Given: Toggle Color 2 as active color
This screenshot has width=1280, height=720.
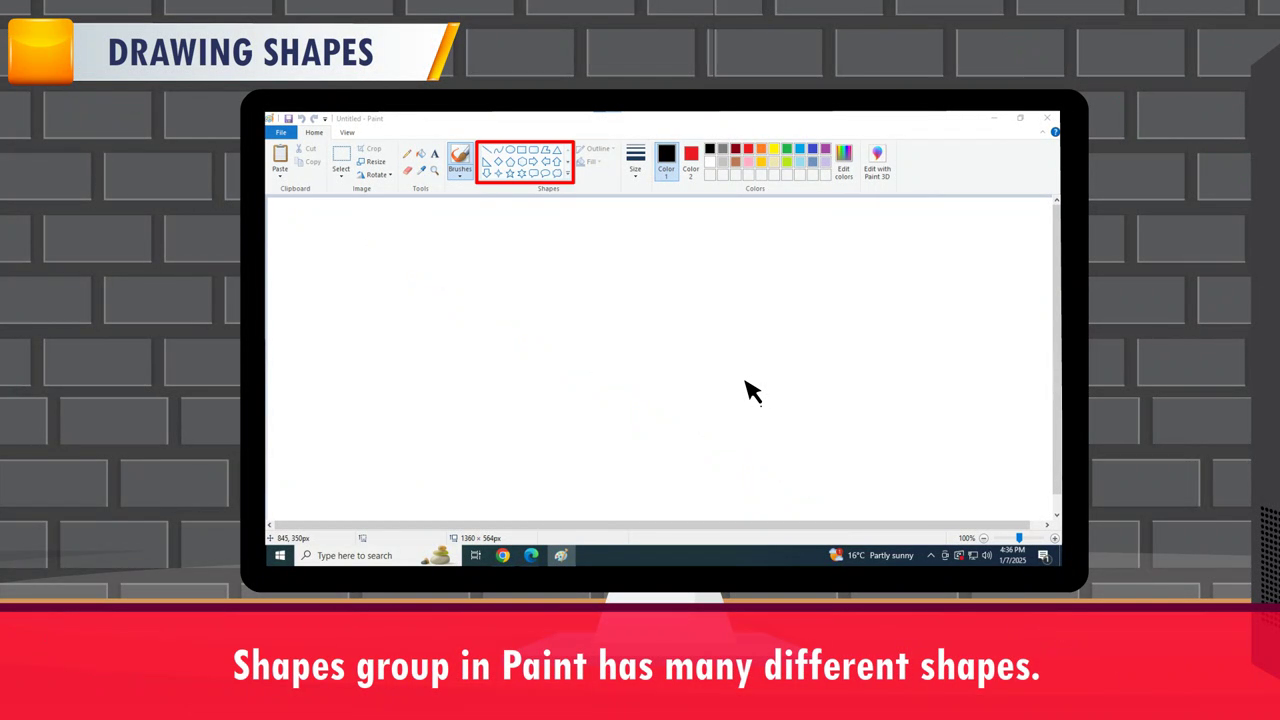Looking at the screenshot, I should (x=691, y=160).
